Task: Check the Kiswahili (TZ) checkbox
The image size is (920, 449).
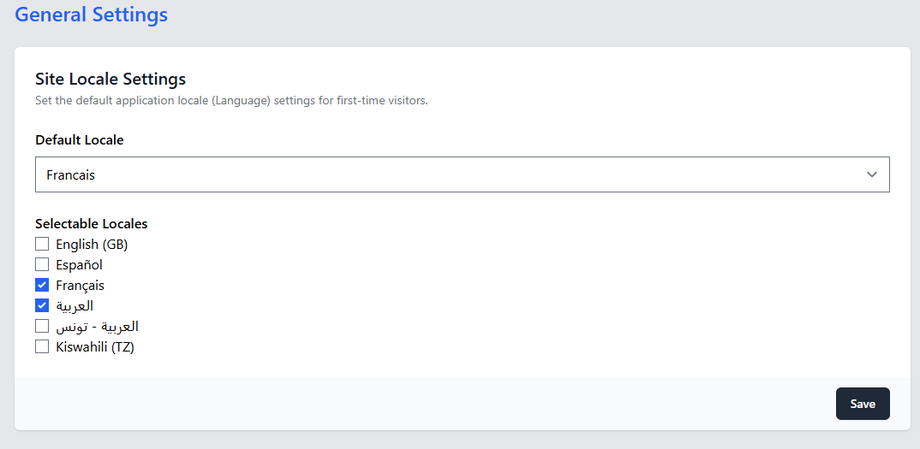Action: pos(42,347)
